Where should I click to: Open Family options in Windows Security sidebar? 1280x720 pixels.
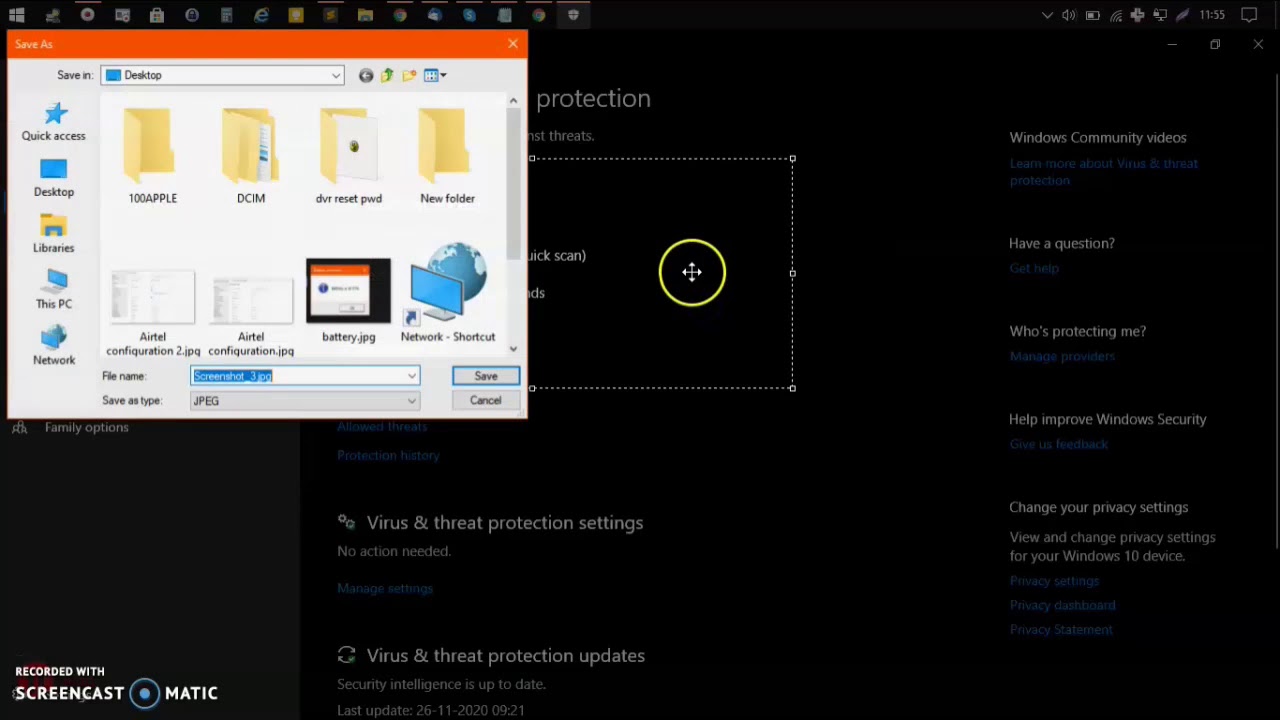pyautogui.click(x=86, y=427)
